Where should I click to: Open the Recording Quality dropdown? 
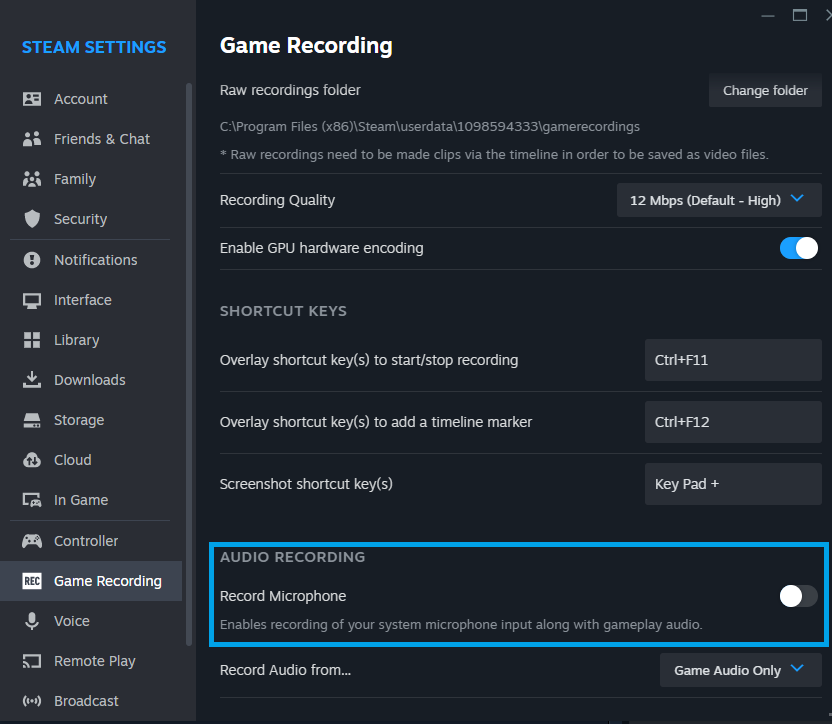(718, 200)
